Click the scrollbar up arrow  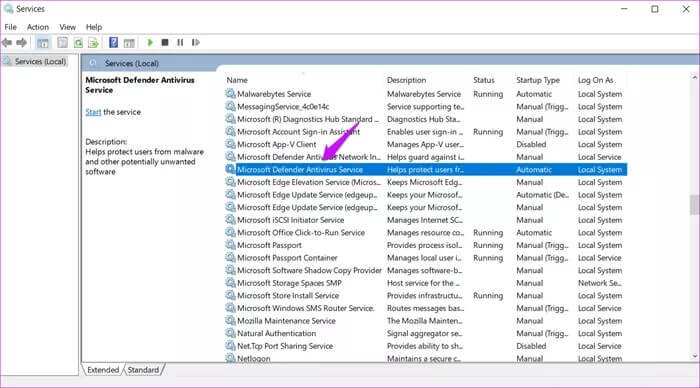694,78
